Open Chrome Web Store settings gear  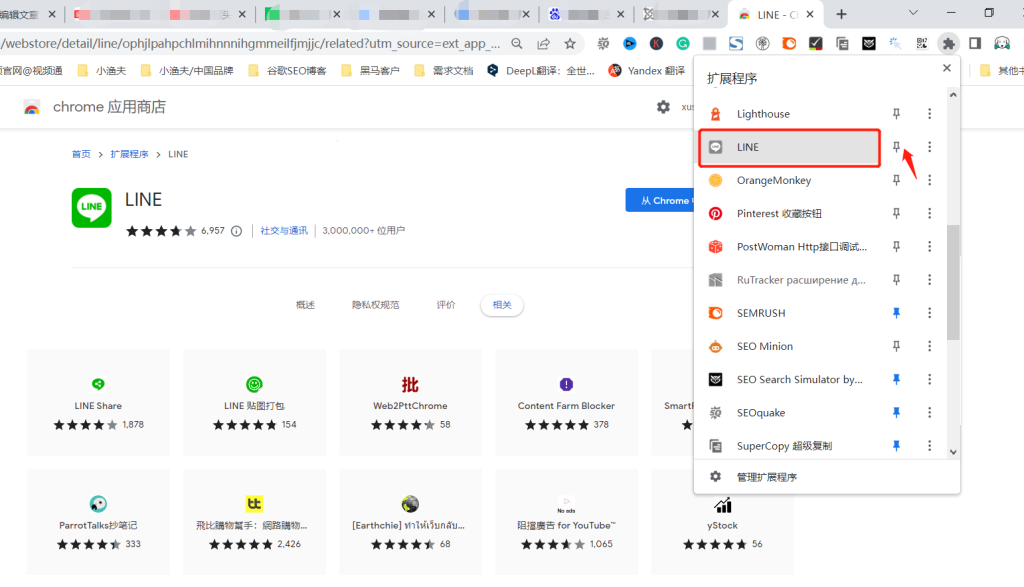pyautogui.click(x=663, y=107)
